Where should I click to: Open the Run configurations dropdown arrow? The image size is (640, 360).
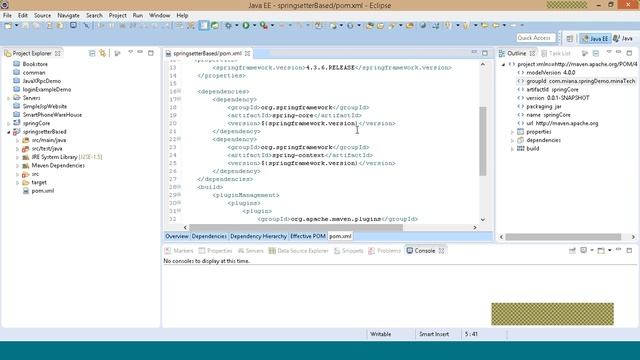[254, 25]
